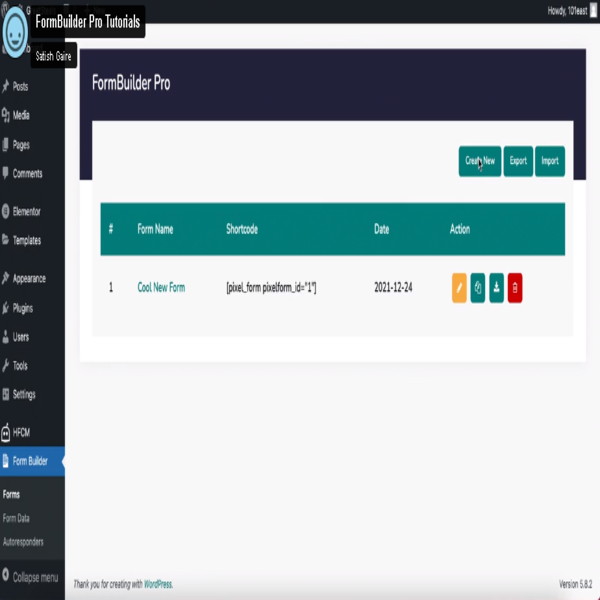The width and height of the screenshot is (600, 600).
Task: Open the Cool New Form link
Action: [161, 287]
